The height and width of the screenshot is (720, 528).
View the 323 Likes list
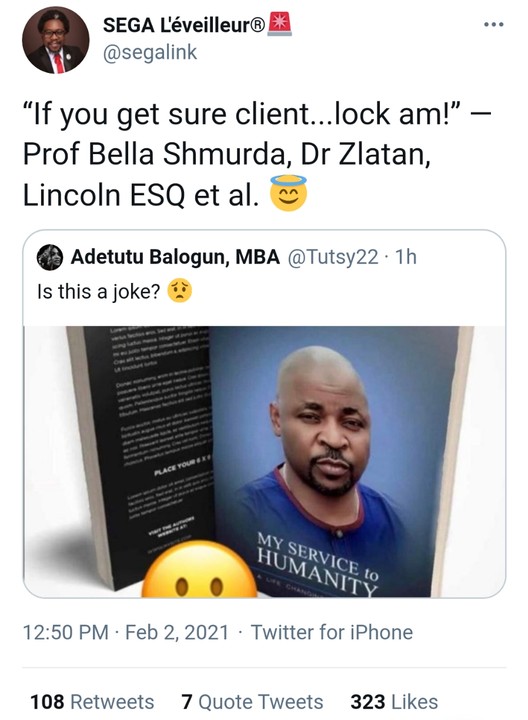394,702
